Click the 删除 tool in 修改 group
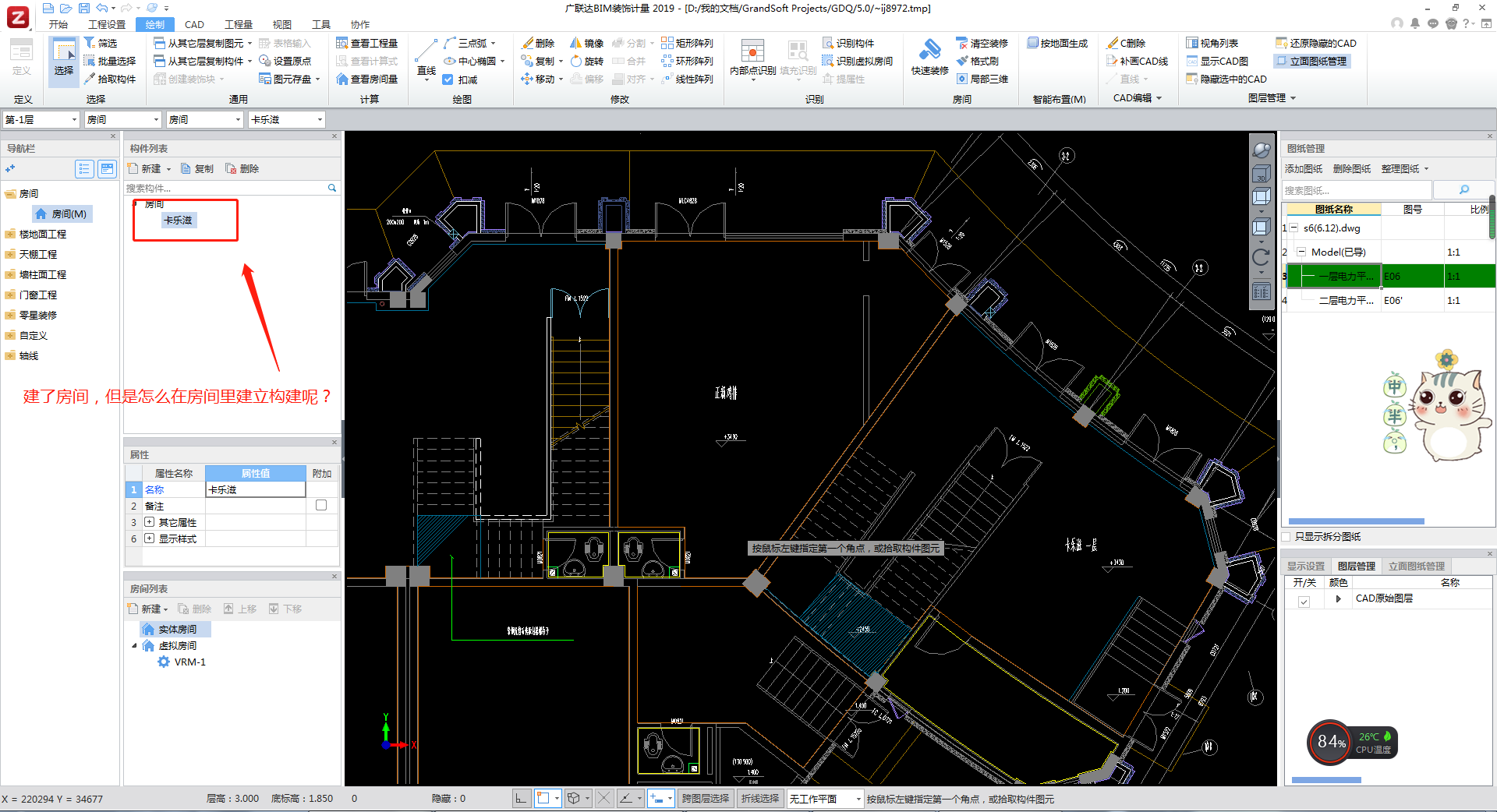 pos(538,43)
